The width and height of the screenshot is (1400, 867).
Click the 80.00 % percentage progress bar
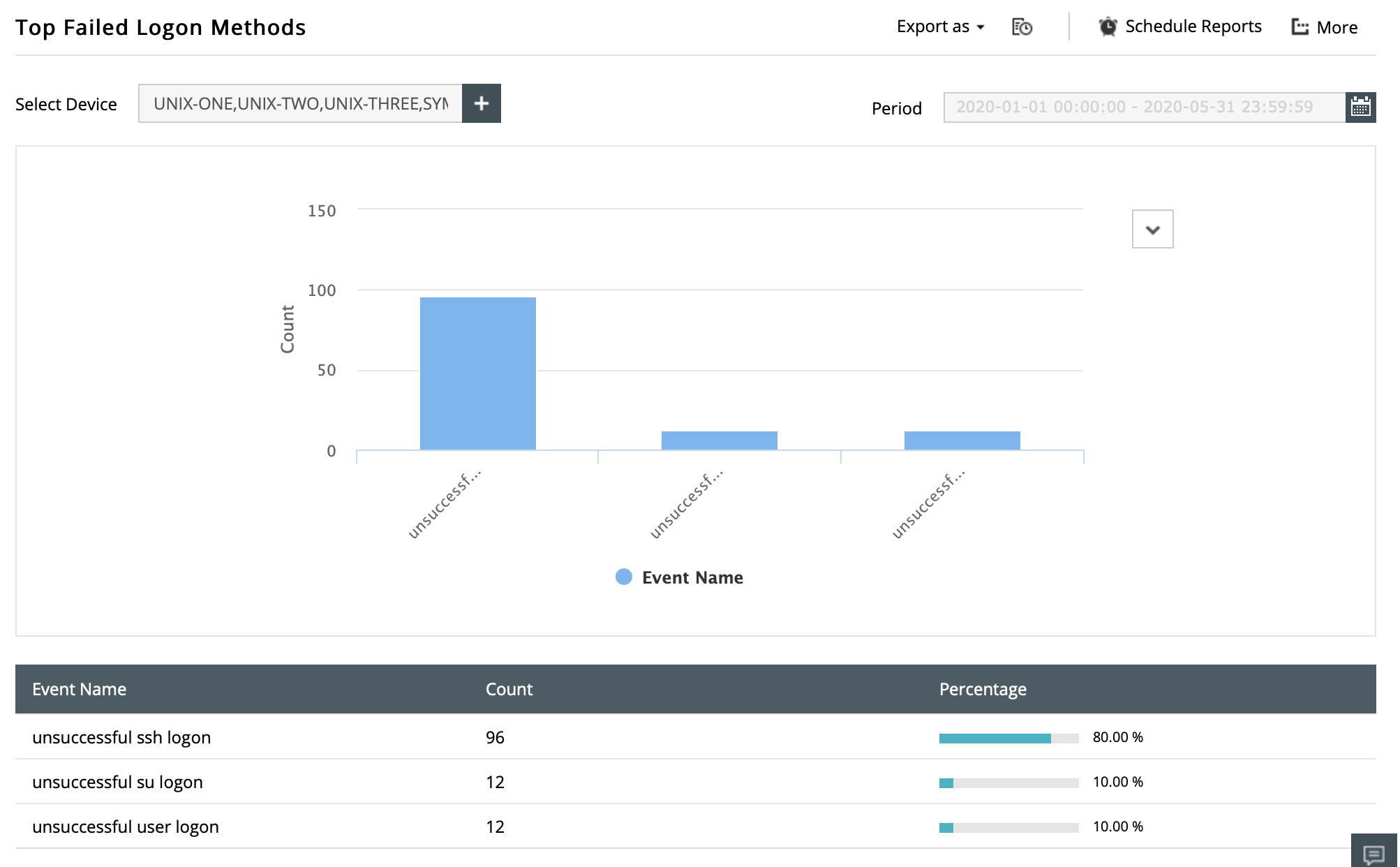1008,738
